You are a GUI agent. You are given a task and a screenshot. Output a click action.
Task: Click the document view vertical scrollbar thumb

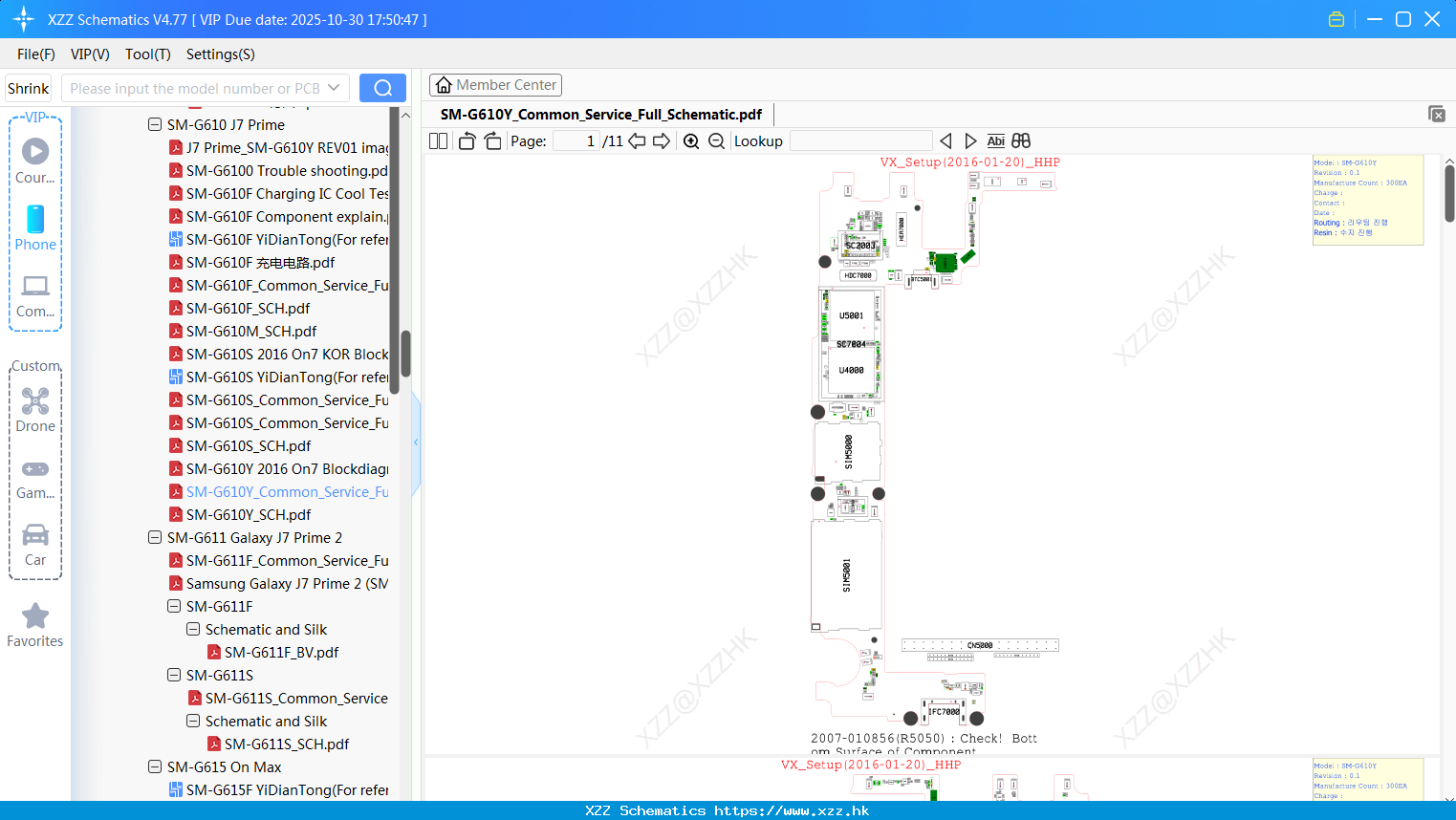[x=1449, y=193]
